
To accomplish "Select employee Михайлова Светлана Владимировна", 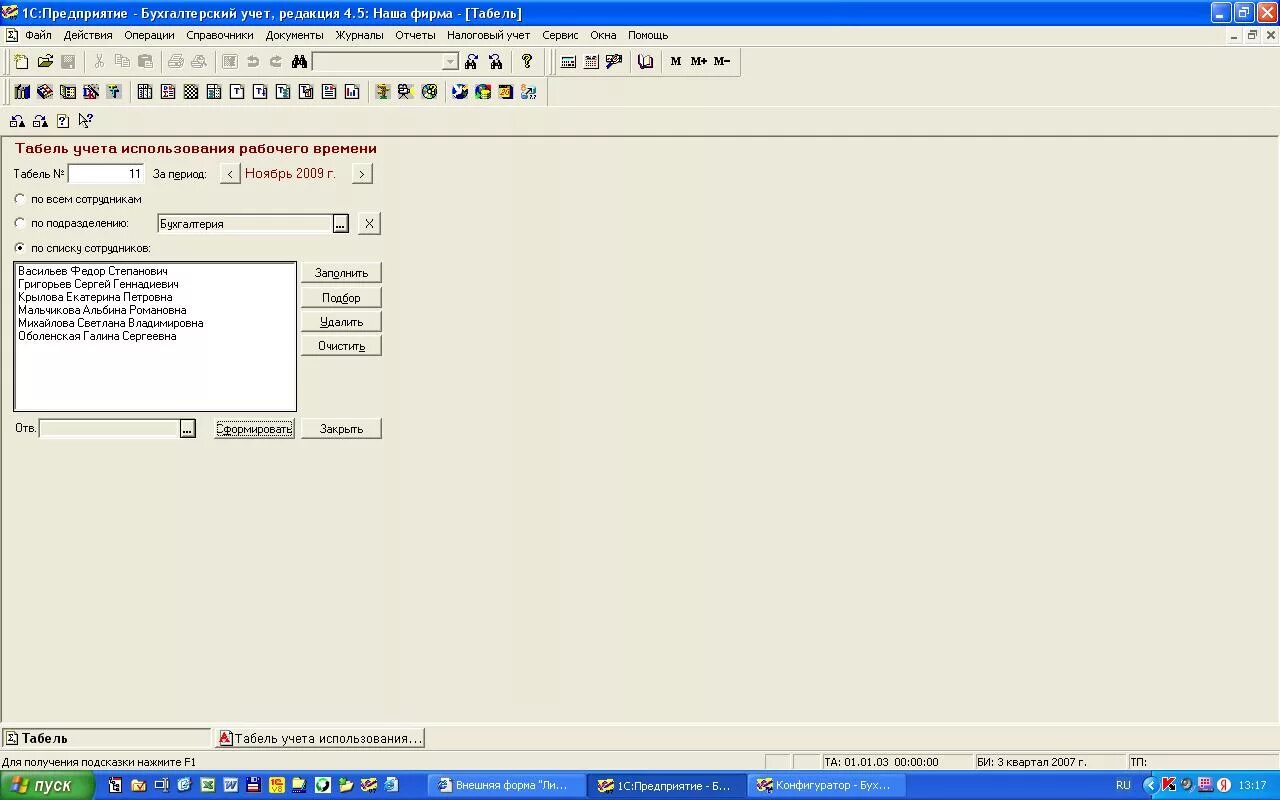I will click(110, 323).
